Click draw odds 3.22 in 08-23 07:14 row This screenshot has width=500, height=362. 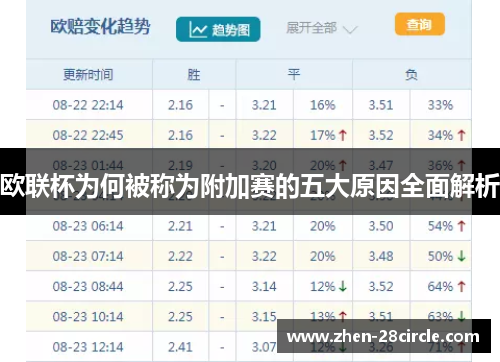[x=264, y=256]
